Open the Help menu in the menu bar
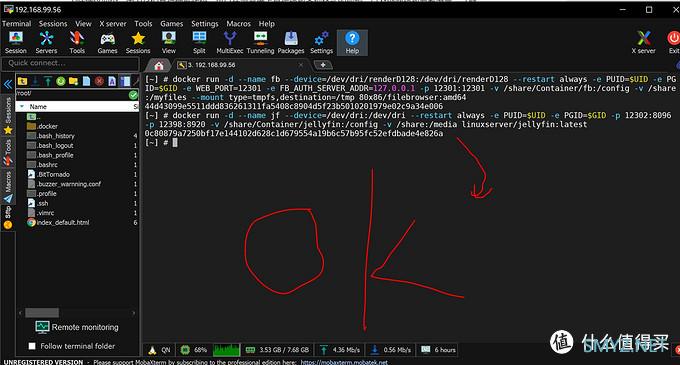Screen dimensions: 680x365 pyautogui.click(x=267, y=23)
